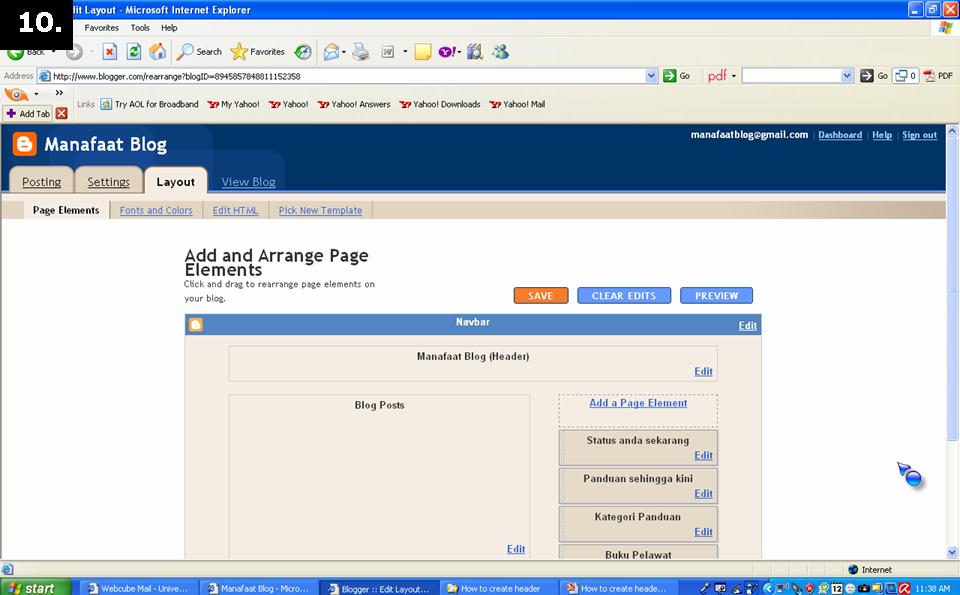960x595 pixels.
Task: Click the pop-up blocker counter icon
Action: [906, 76]
